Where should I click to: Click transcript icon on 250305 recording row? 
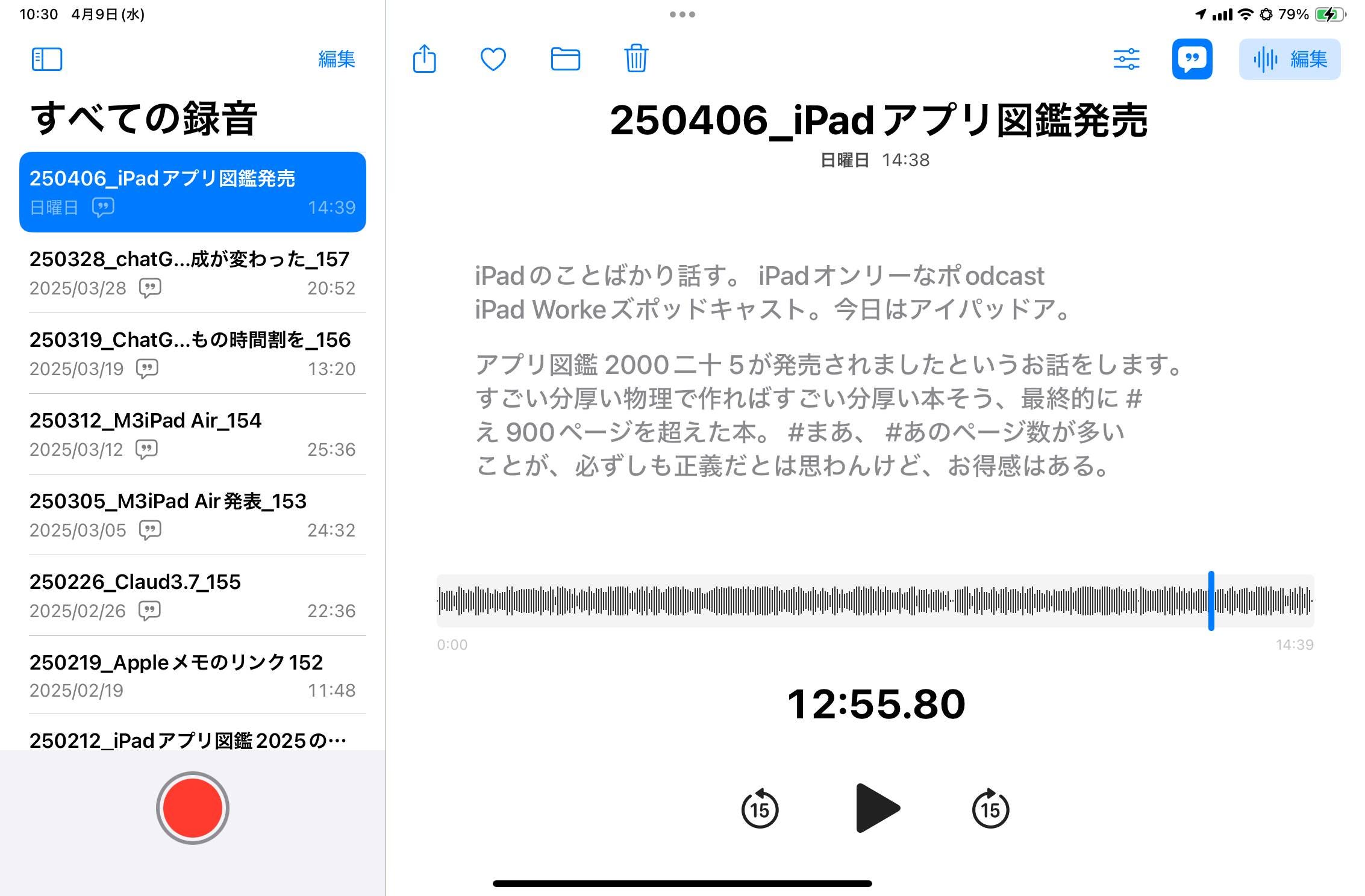pyautogui.click(x=150, y=530)
